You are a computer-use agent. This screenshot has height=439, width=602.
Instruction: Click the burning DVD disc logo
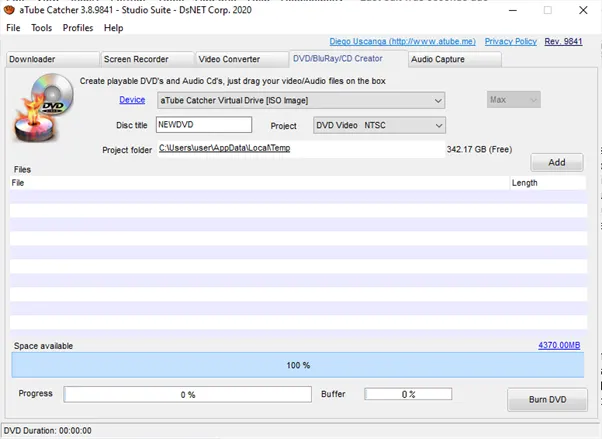click(43, 108)
